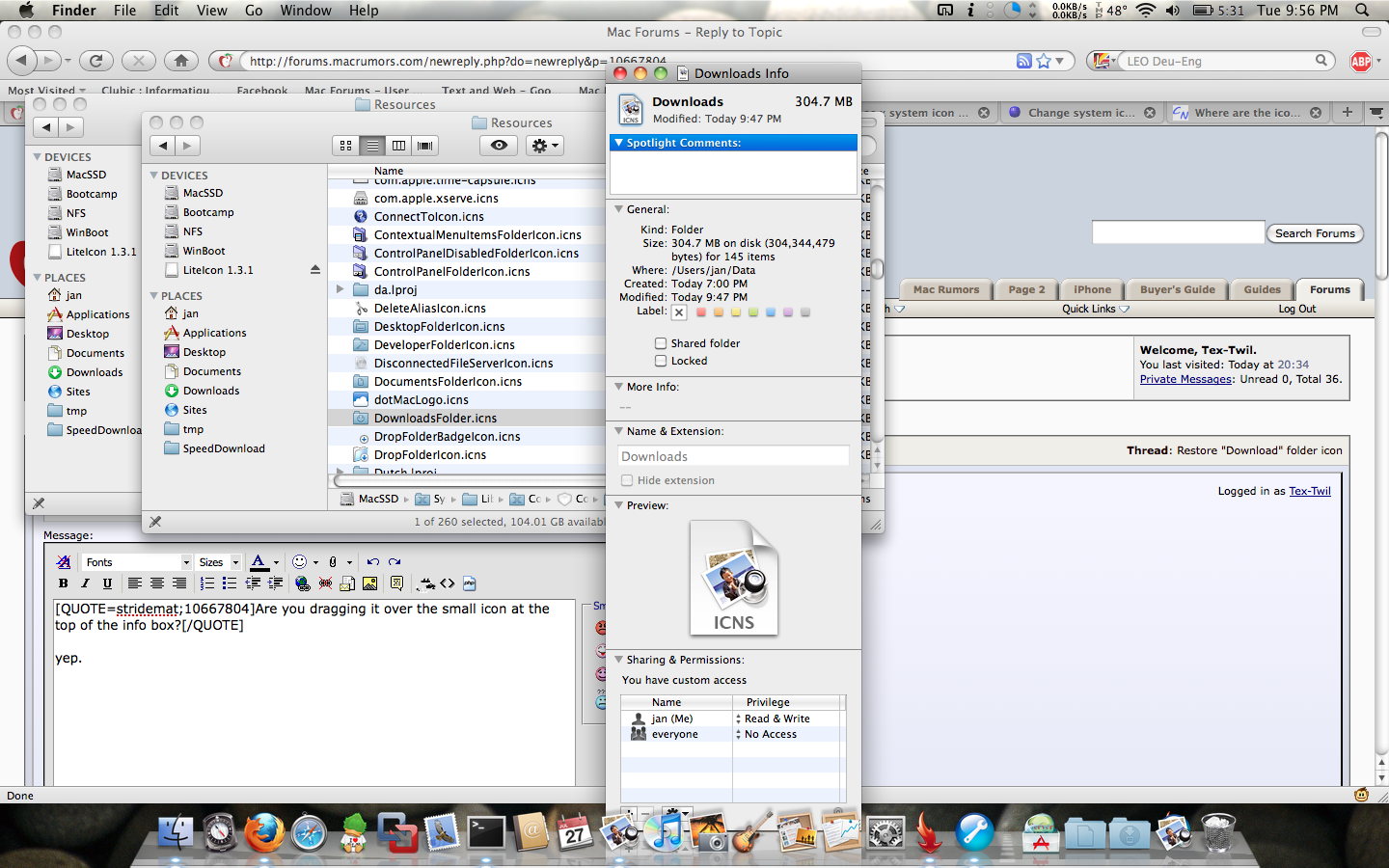Align message text right
Image resolution: width=1389 pixels, height=868 pixels.
point(179,583)
